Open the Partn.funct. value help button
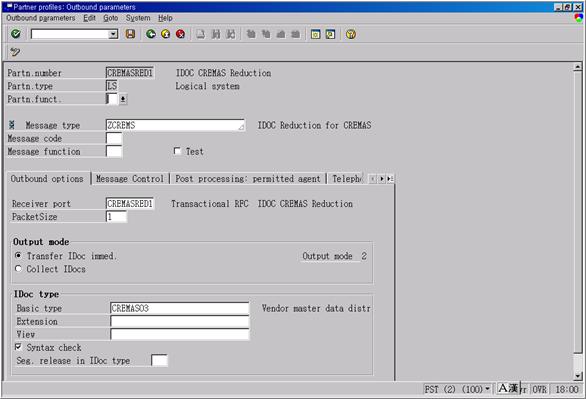Screen dimensions: 586x399 coord(123,99)
